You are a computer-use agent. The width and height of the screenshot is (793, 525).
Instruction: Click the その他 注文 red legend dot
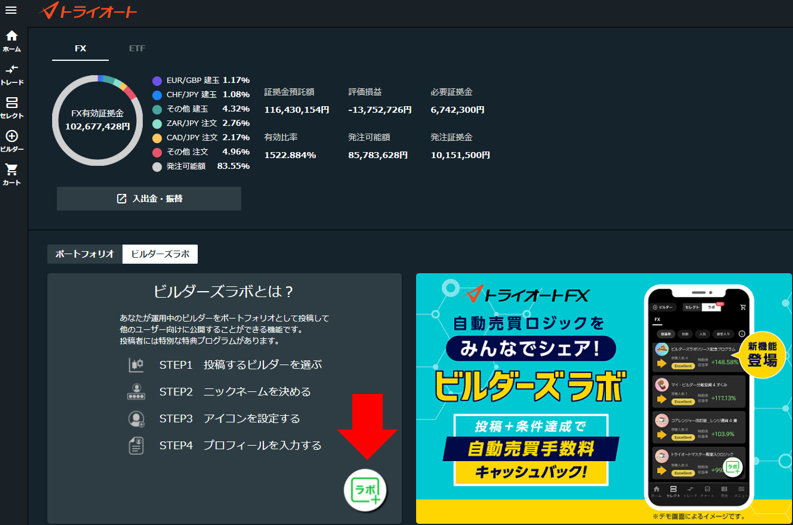point(157,152)
